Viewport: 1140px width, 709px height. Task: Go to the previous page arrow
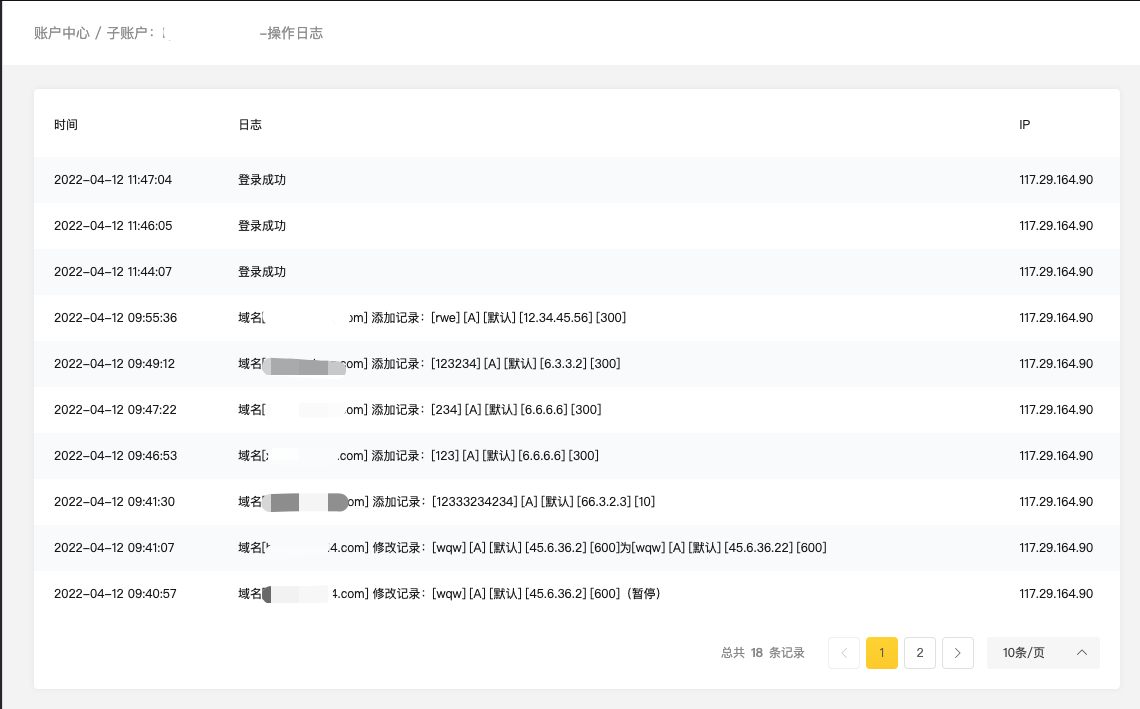pos(844,653)
